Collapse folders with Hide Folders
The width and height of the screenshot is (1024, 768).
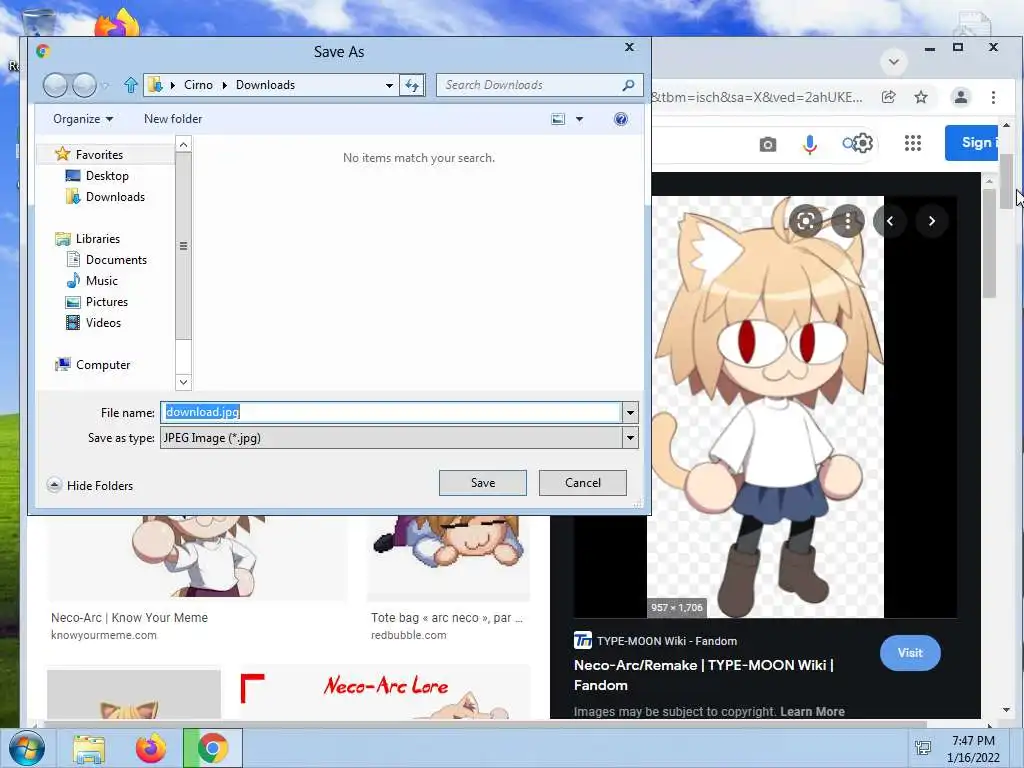click(x=90, y=485)
